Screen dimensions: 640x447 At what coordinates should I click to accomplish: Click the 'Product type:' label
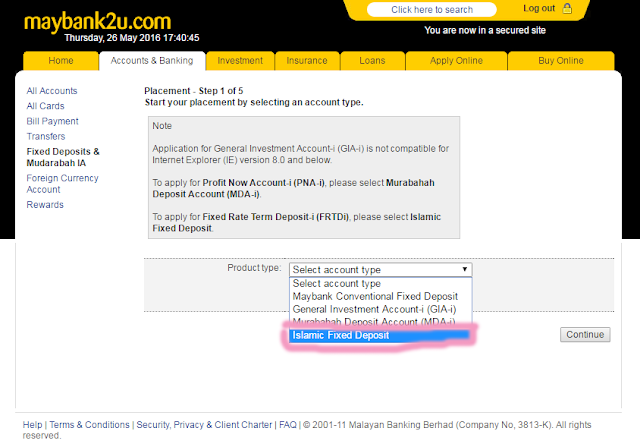[254, 268]
